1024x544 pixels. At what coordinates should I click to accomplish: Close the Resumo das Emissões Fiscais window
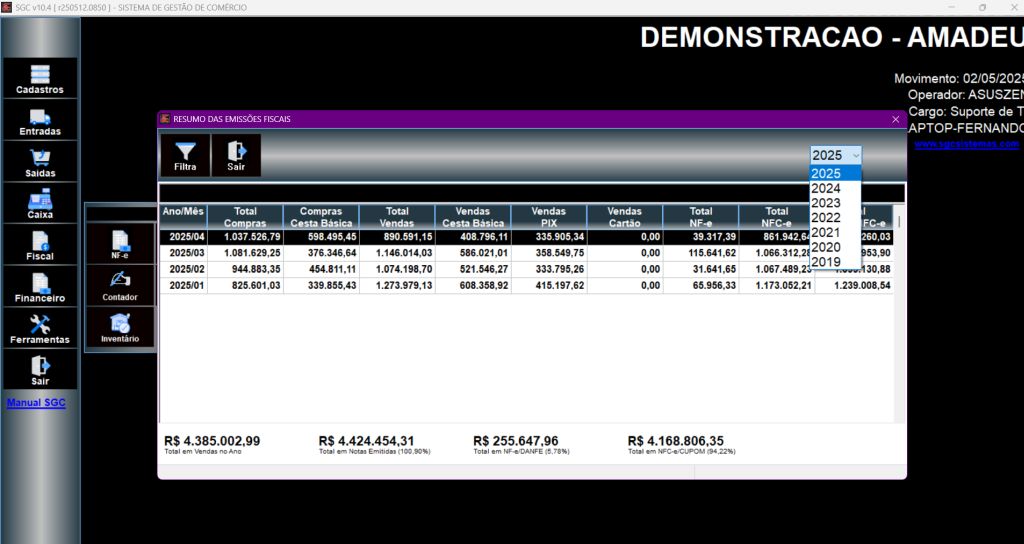[895, 120]
